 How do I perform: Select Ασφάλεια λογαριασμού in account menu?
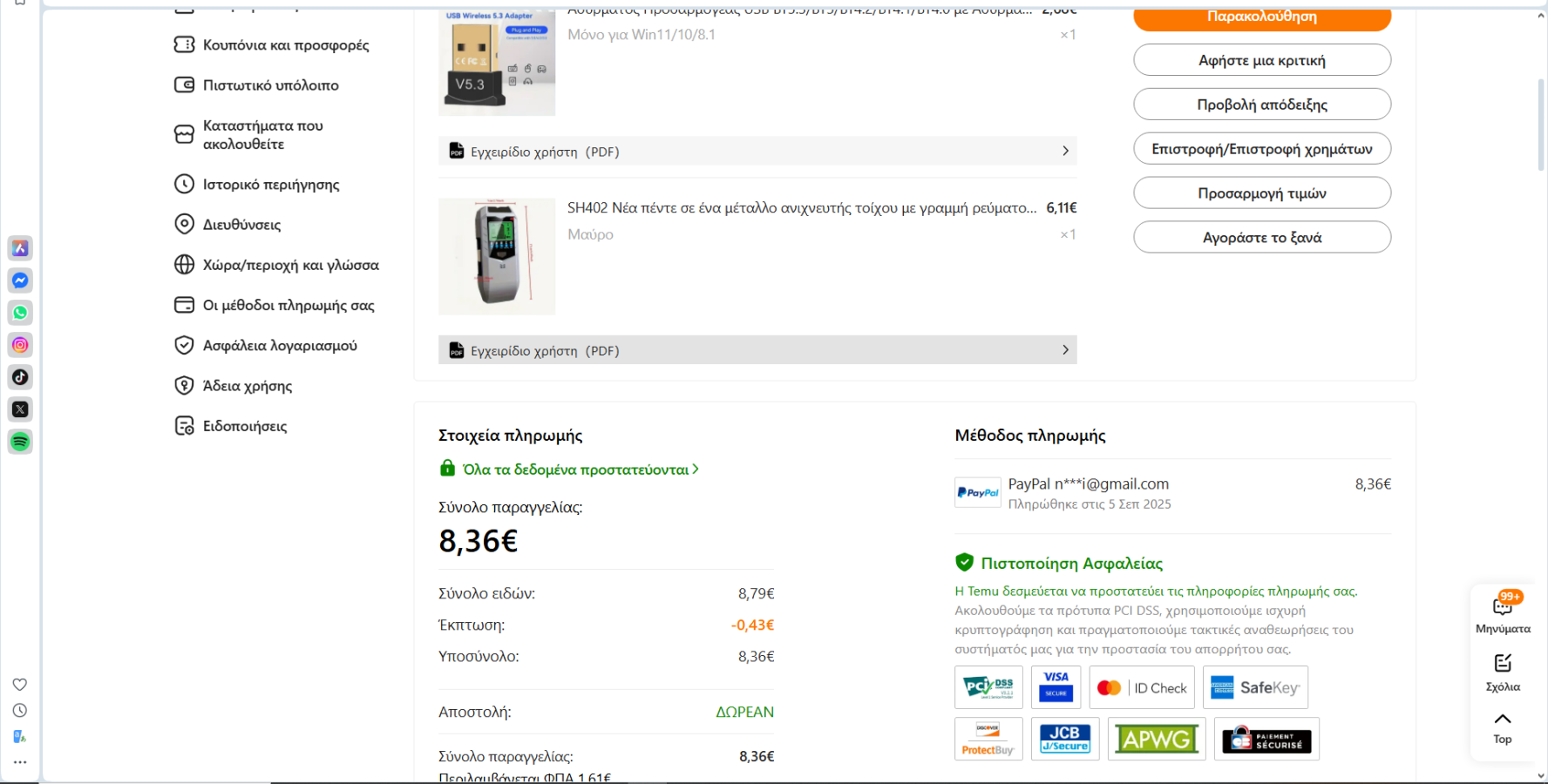click(279, 346)
